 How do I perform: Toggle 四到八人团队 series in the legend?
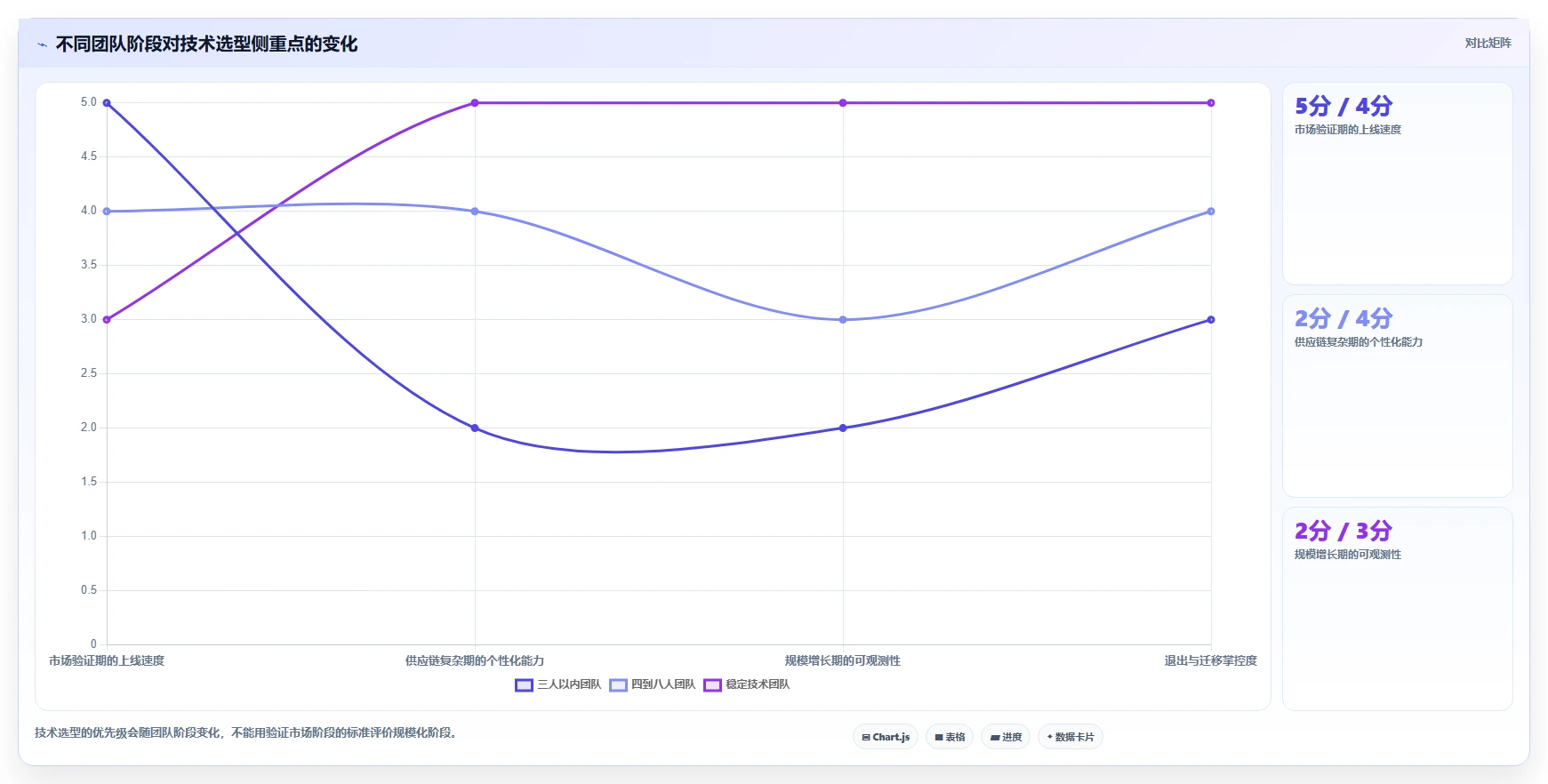click(x=653, y=684)
